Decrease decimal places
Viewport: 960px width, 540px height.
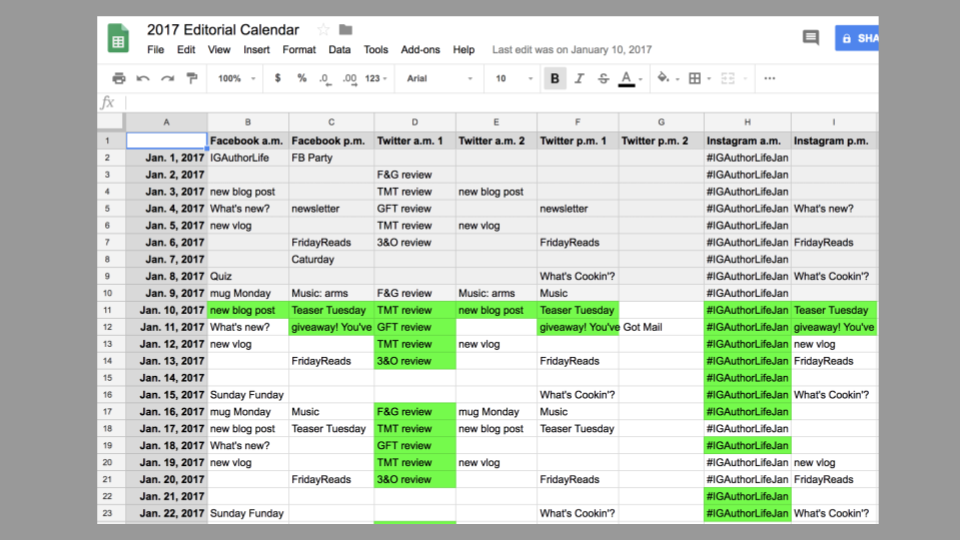325,79
